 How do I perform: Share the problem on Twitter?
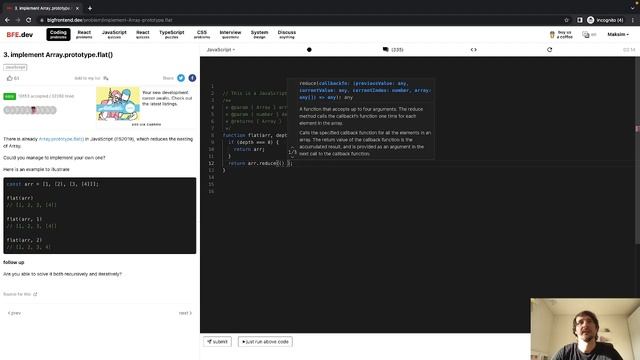click(181, 78)
